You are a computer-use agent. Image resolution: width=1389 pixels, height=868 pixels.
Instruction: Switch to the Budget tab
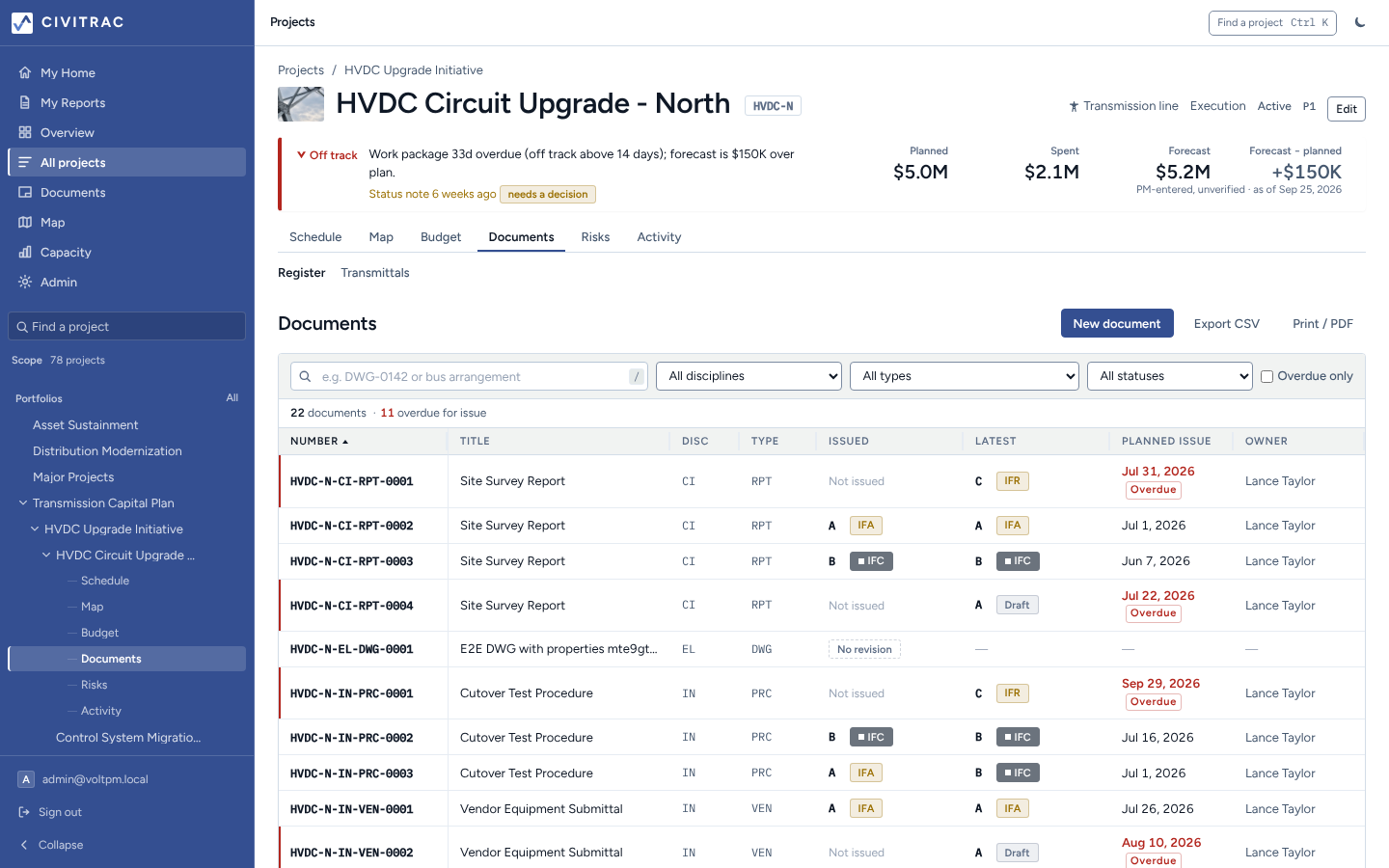click(x=441, y=237)
